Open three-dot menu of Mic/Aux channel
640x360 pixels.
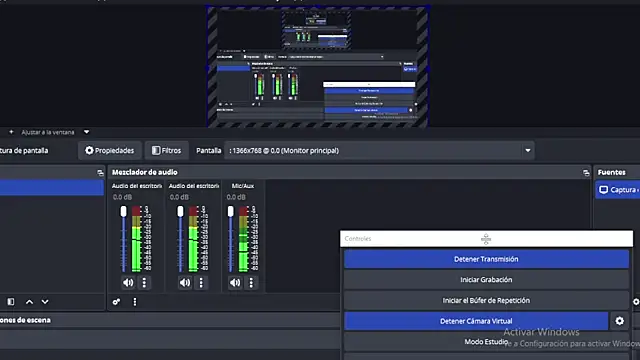tap(251, 282)
